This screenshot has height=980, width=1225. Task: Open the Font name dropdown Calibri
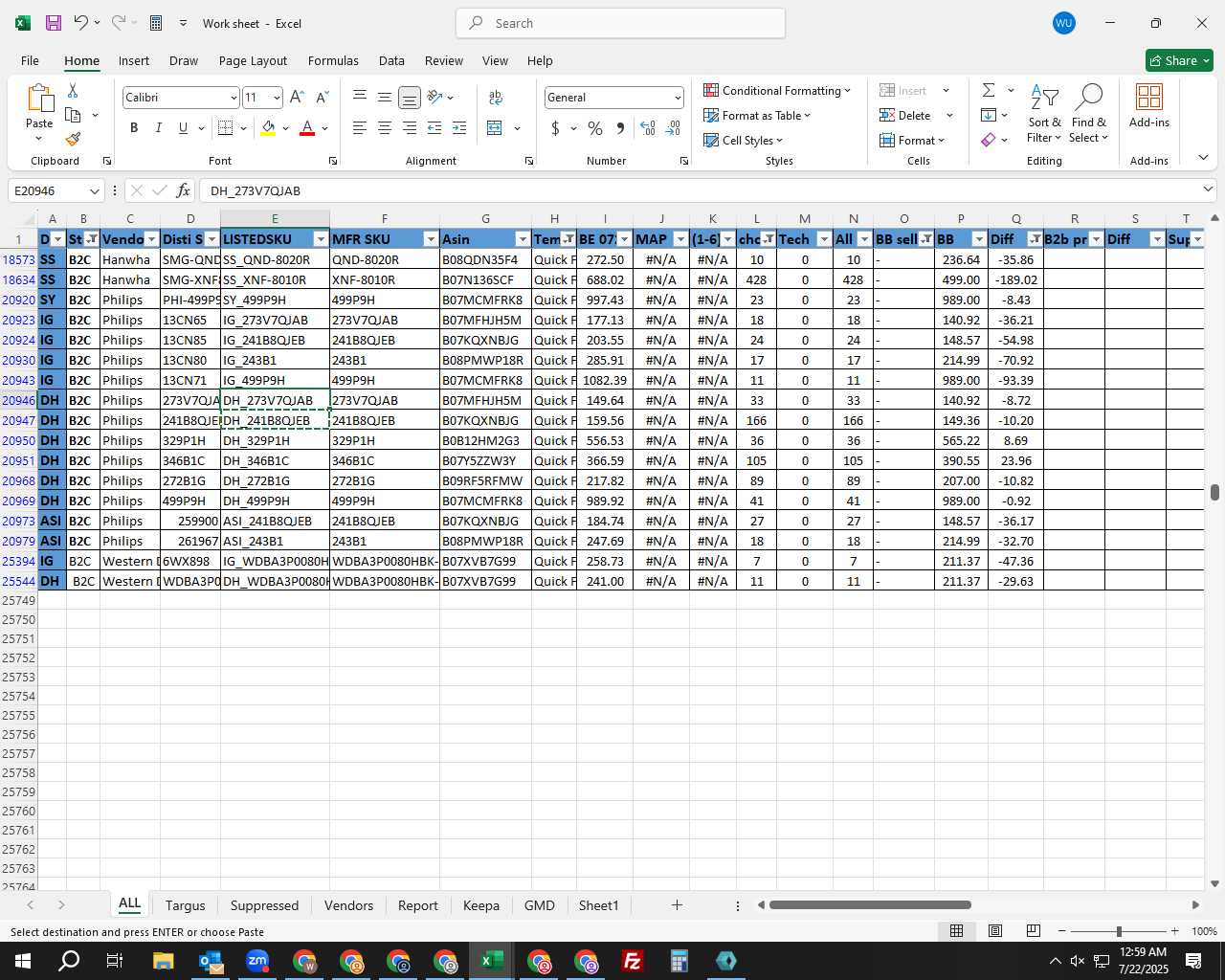pos(233,98)
